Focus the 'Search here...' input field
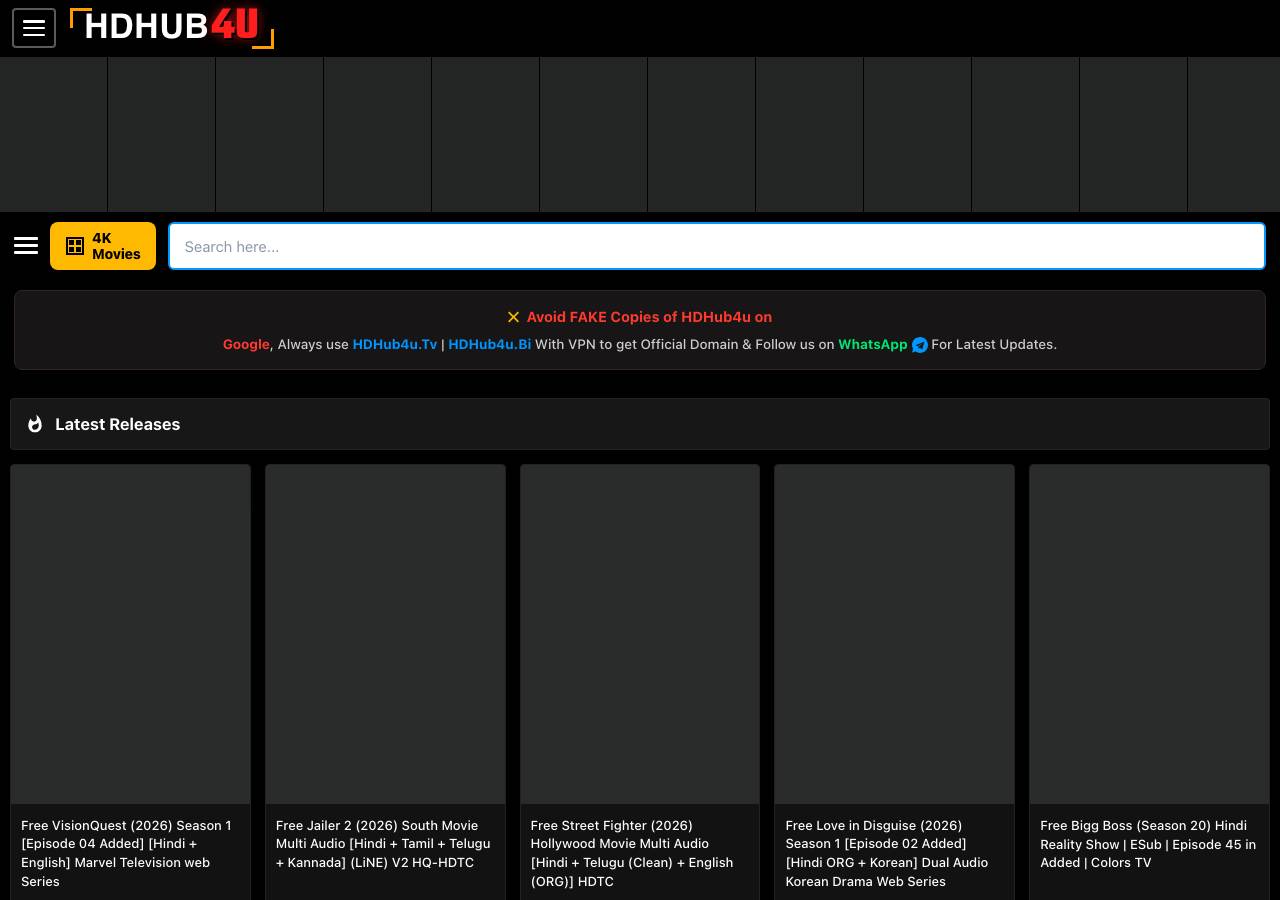 [x=717, y=246]
